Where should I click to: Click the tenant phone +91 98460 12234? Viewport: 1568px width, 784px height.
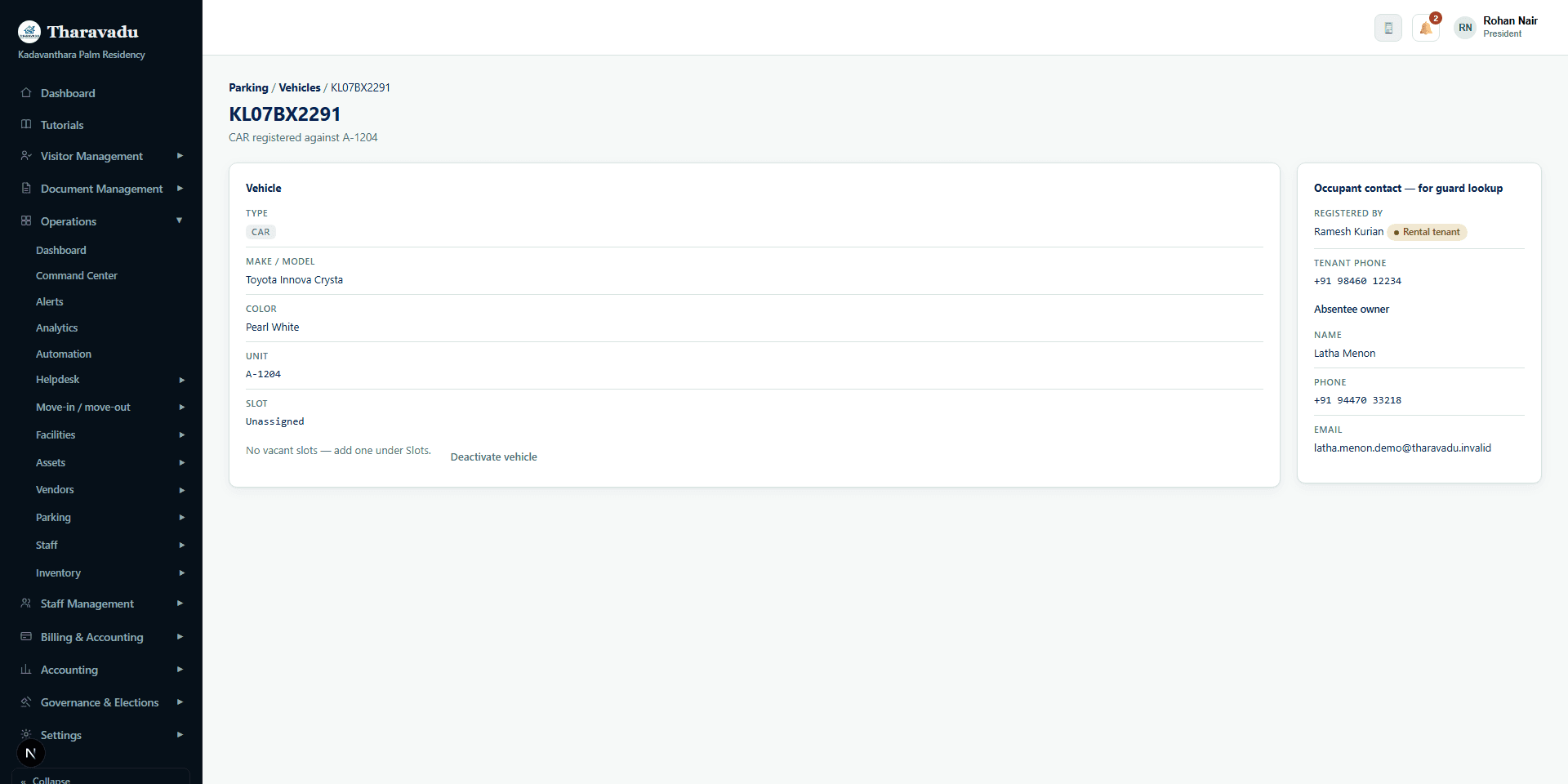[1357, 281]
